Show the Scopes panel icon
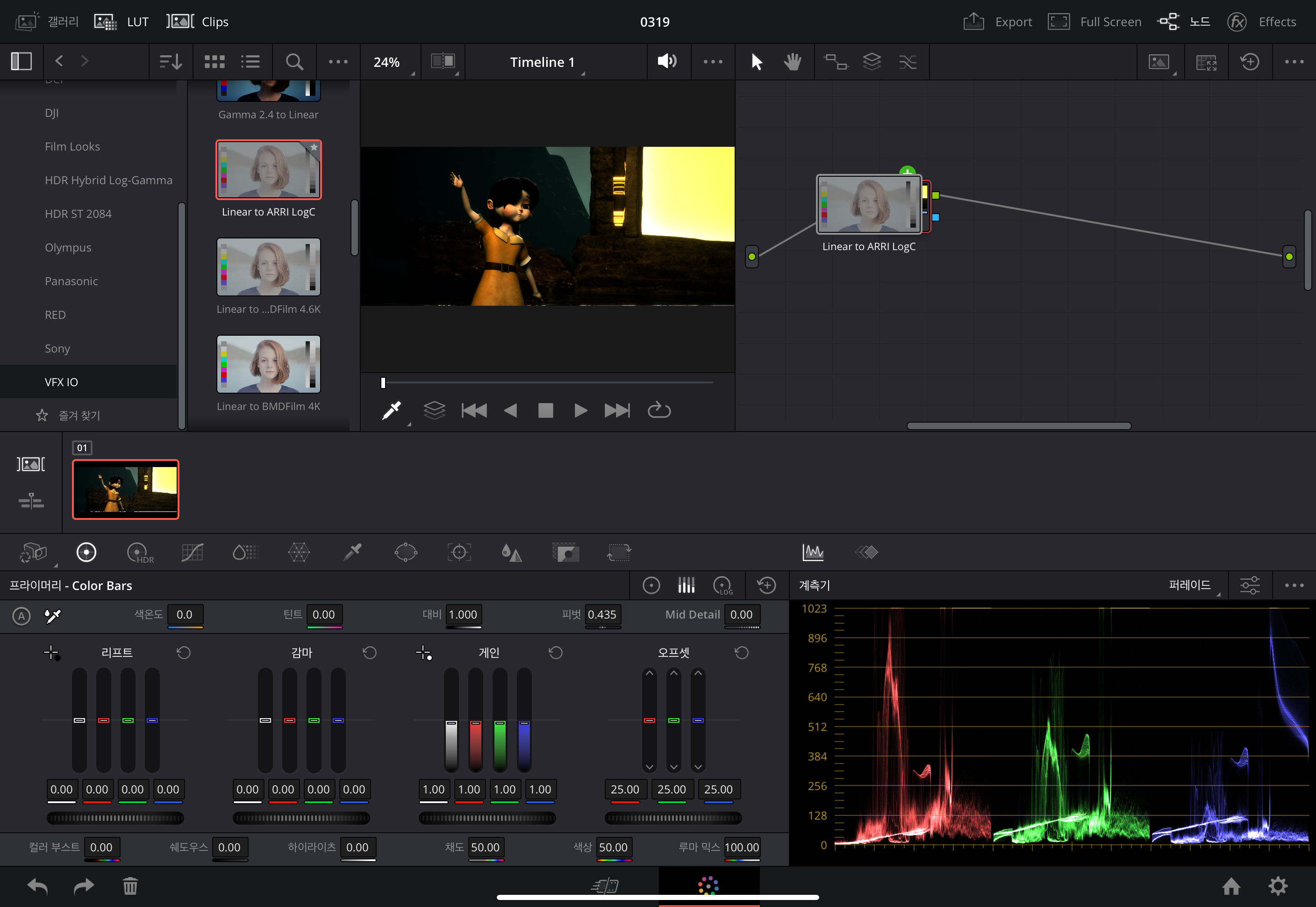 click(x=813, y=552)
